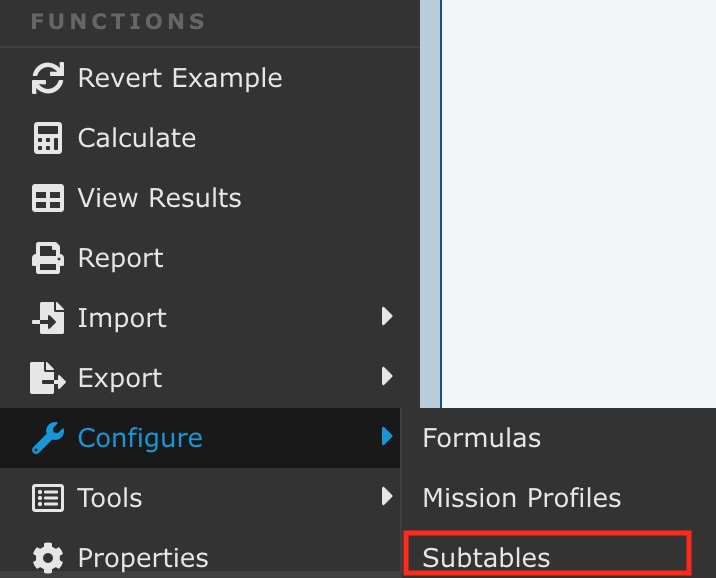Viewport: 716px width, 578px height.
Task: Click the printer icon beside Report
Action: click(x=48, y=259)
